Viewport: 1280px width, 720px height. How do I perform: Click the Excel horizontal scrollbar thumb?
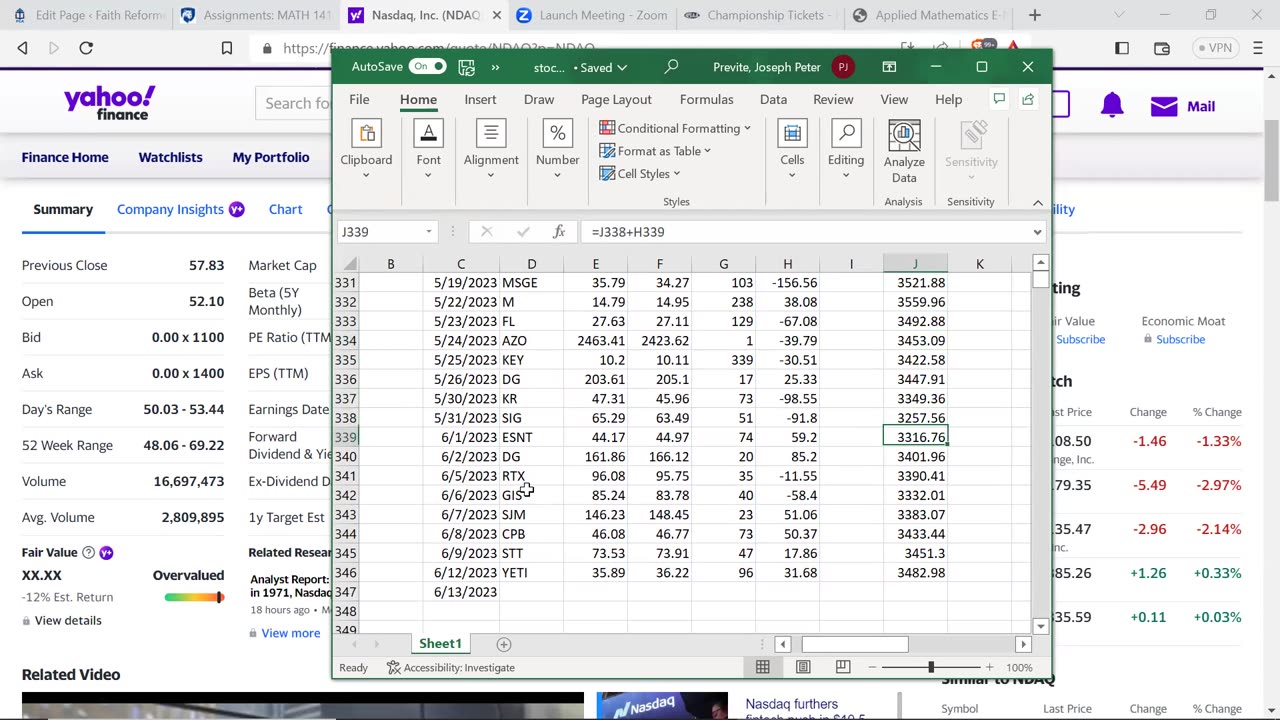click(855, 645)
